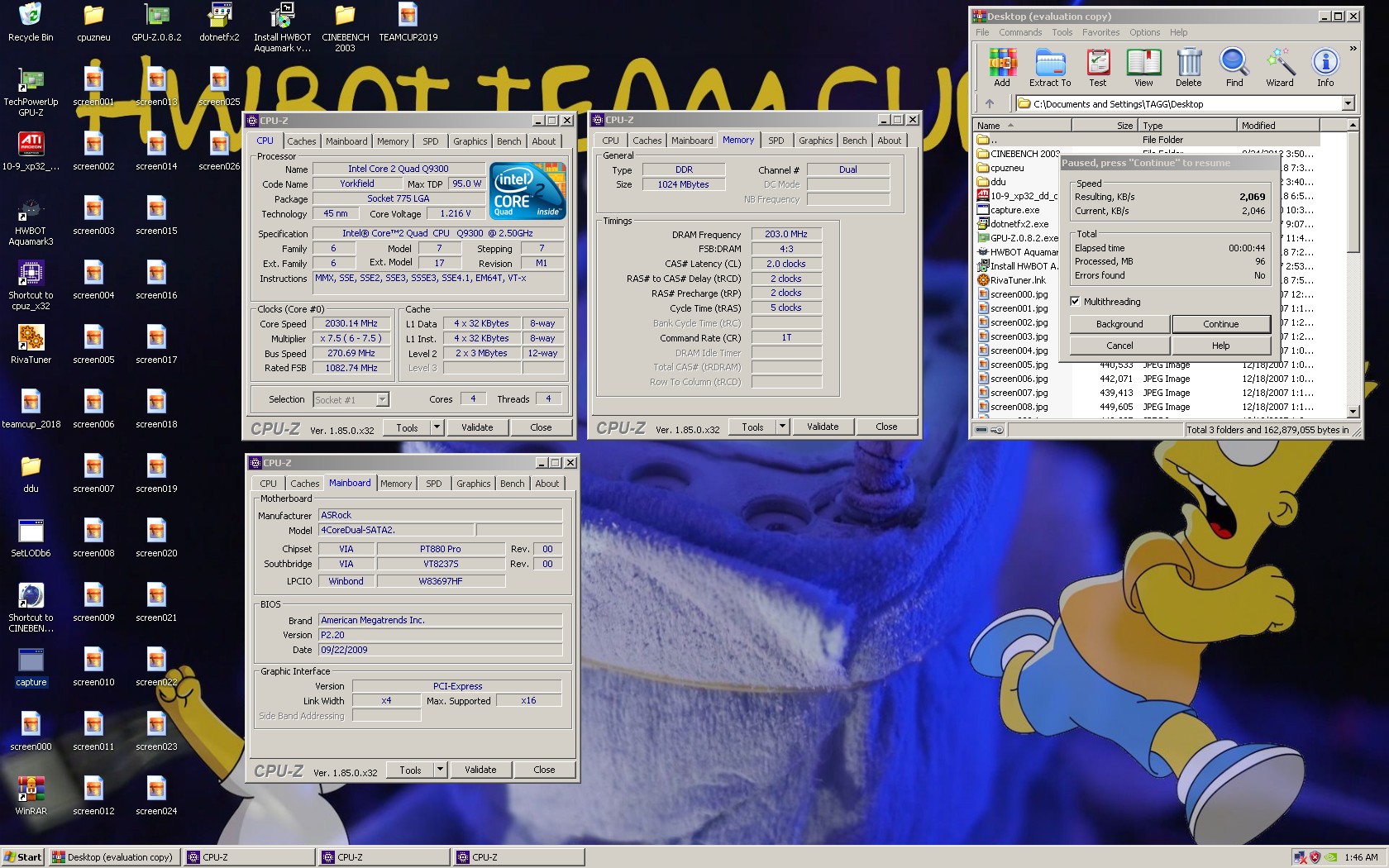Select the TEAMCUP2019 desktop icon
Image resolution: width=1389 pixels, height=868 pixels.
408,23
